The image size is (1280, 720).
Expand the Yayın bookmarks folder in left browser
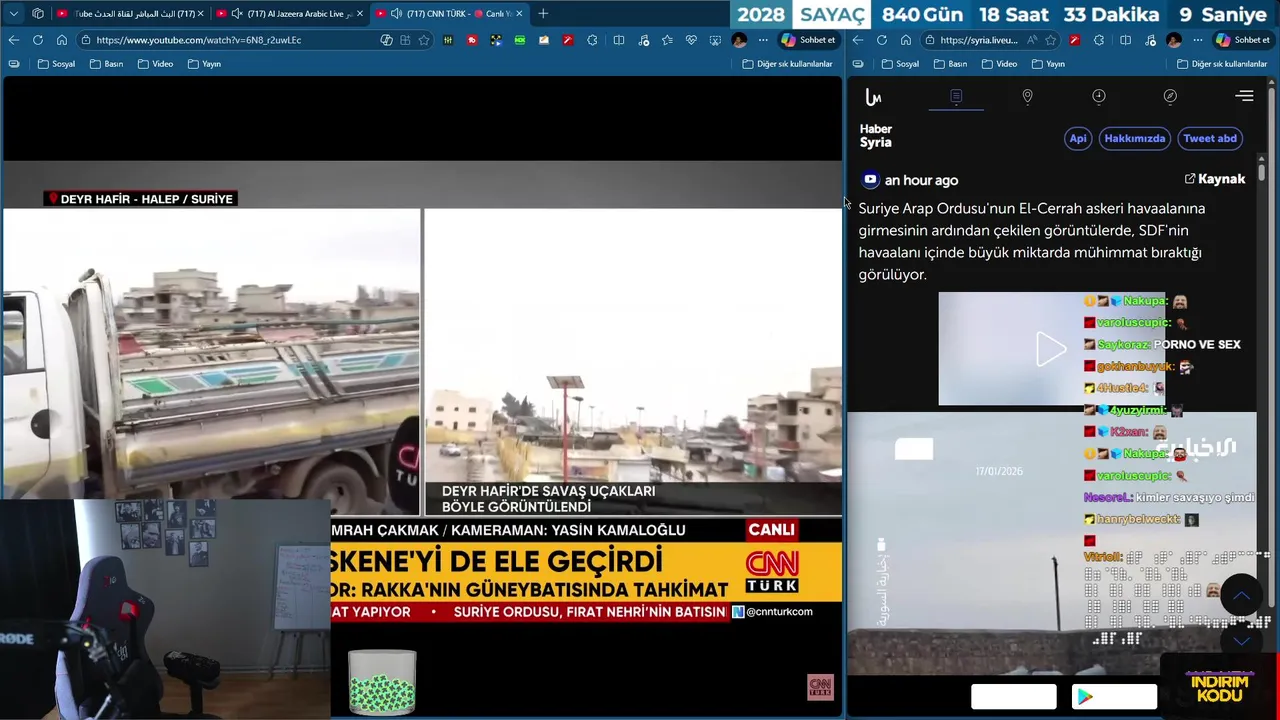point(204,64)
